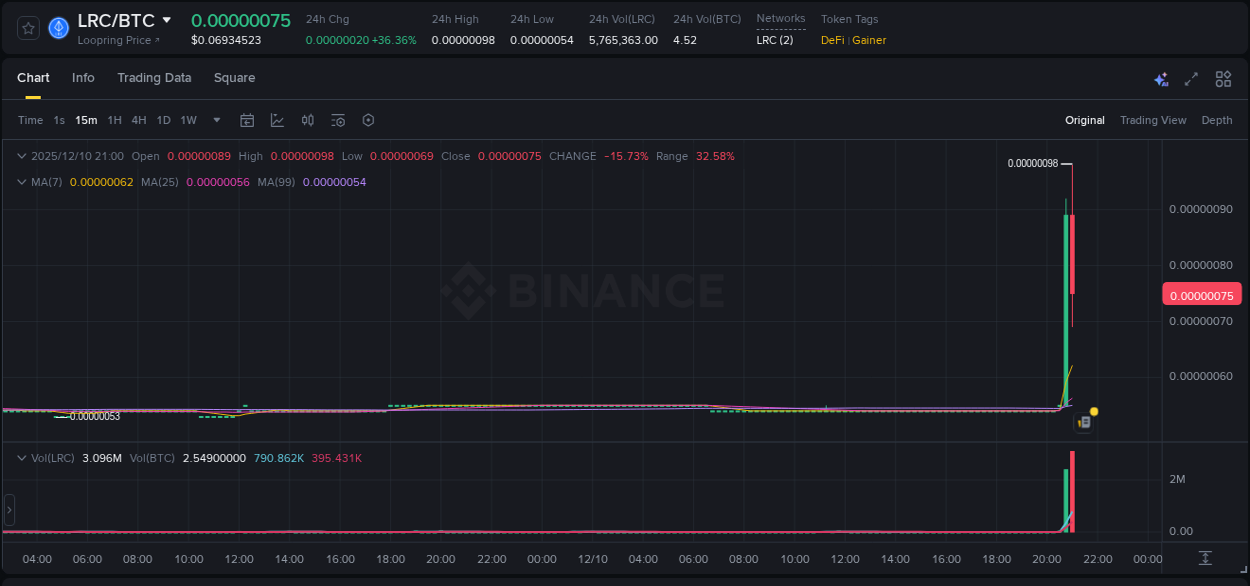Switch chart to Trading View mode
Image resolution: width=1250 pixels, height=586 pixels.
coord(1152,120)
